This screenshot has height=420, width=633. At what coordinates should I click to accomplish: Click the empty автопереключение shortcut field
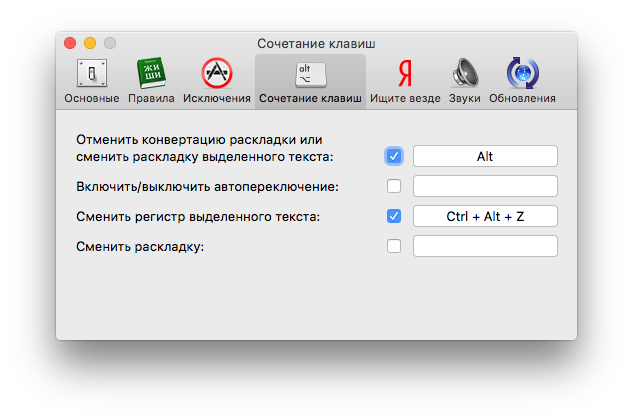click(485, 186)
